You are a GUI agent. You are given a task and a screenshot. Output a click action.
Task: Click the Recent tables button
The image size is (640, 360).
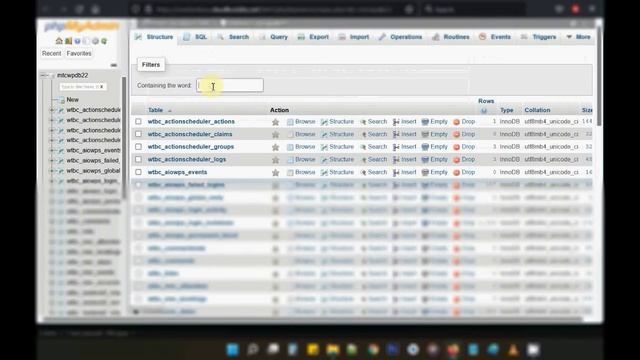pyautogui.click(x=51, y=53)
